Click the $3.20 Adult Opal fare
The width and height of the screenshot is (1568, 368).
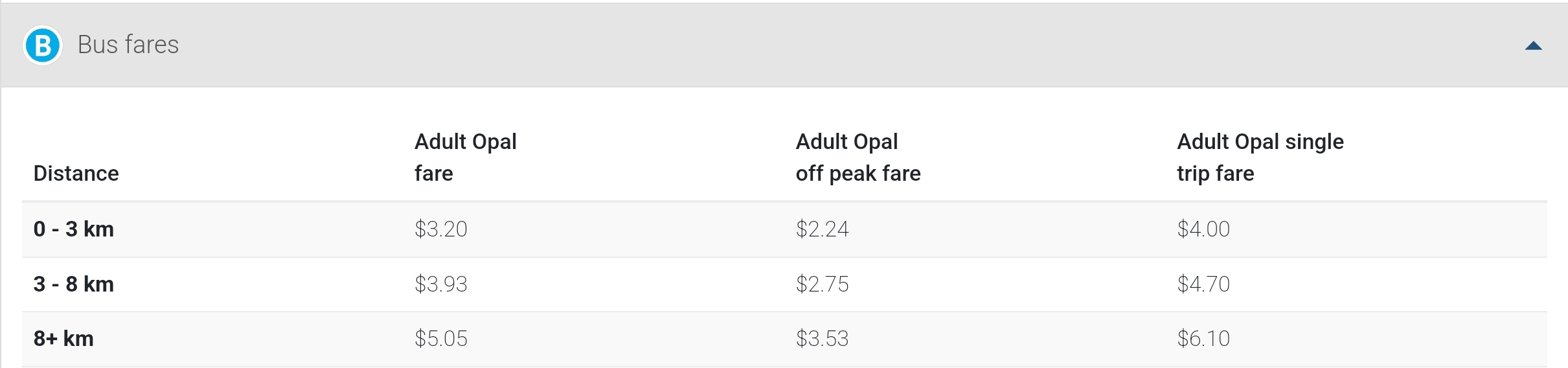click(x=440, y=229)
